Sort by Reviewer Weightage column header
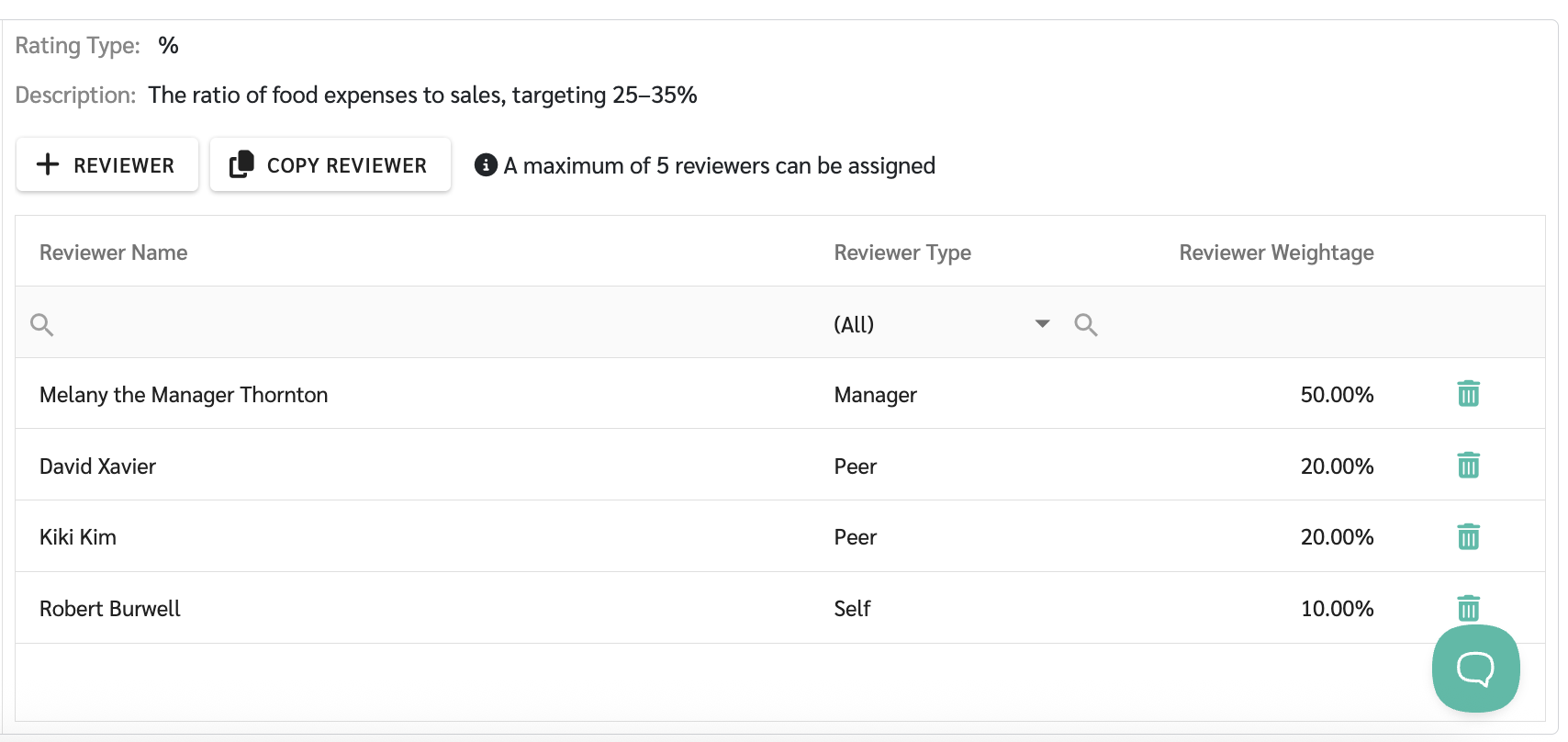The width and height of the screenshot is (1568, 742). [1276, 253]
